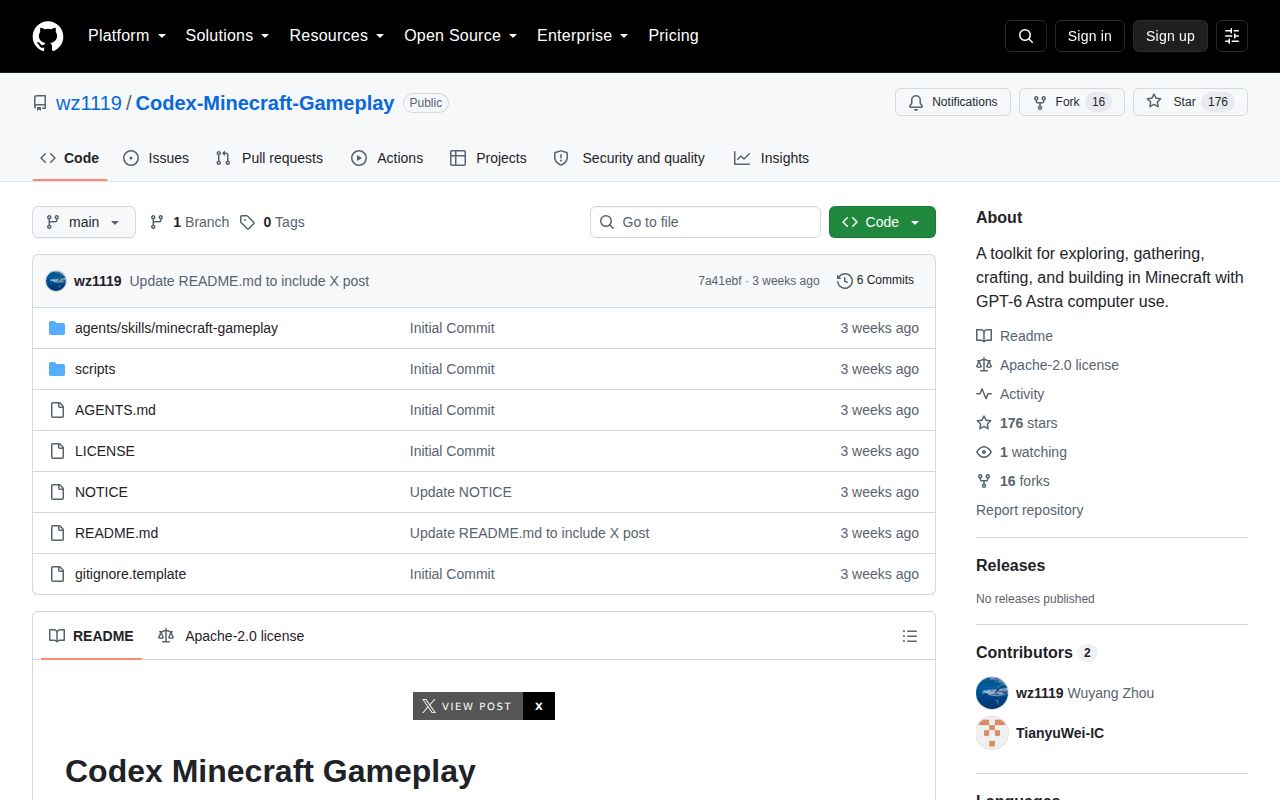The width and height of the screenshot is (1280, 800).
Task: Click the Notifications button
Action: [x=953, y=102]
